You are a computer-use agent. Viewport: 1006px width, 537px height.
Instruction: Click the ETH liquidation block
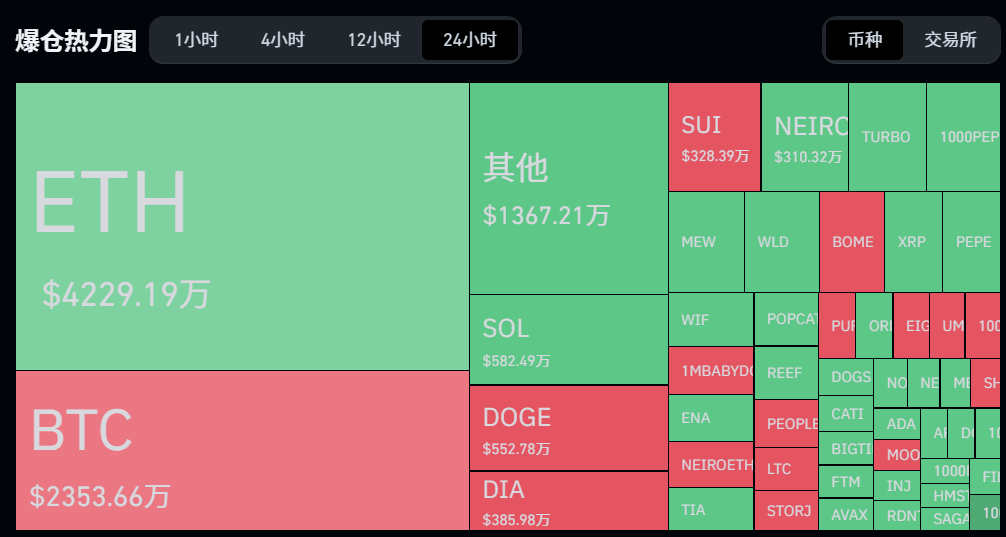tap(243, 226)
